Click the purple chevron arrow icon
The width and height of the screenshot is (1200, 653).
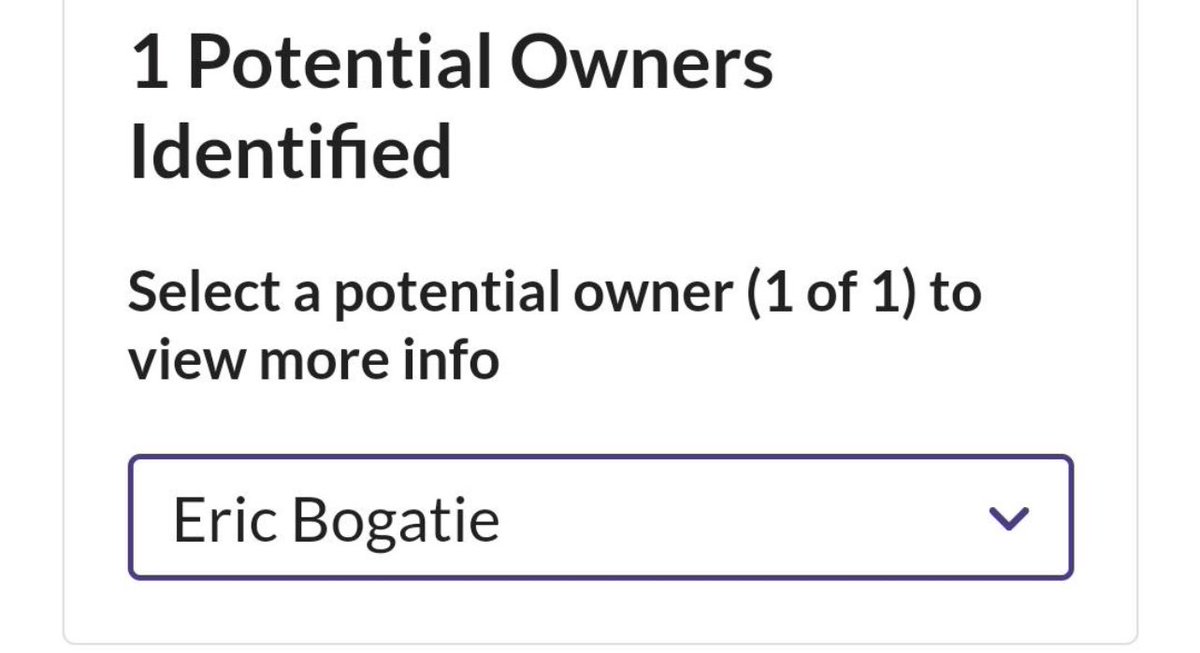coord(1007,518)
